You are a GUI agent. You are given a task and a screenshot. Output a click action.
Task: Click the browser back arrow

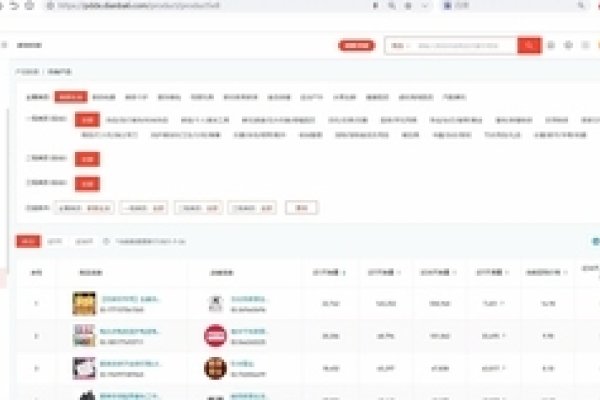tap(15, 5)
